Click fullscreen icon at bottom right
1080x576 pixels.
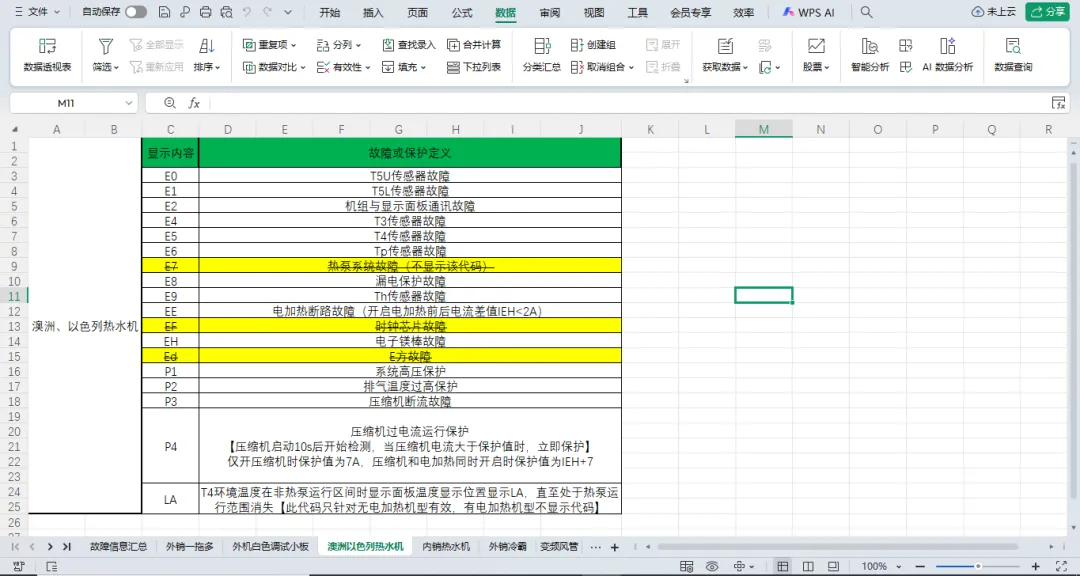(x=1061, y=566)
